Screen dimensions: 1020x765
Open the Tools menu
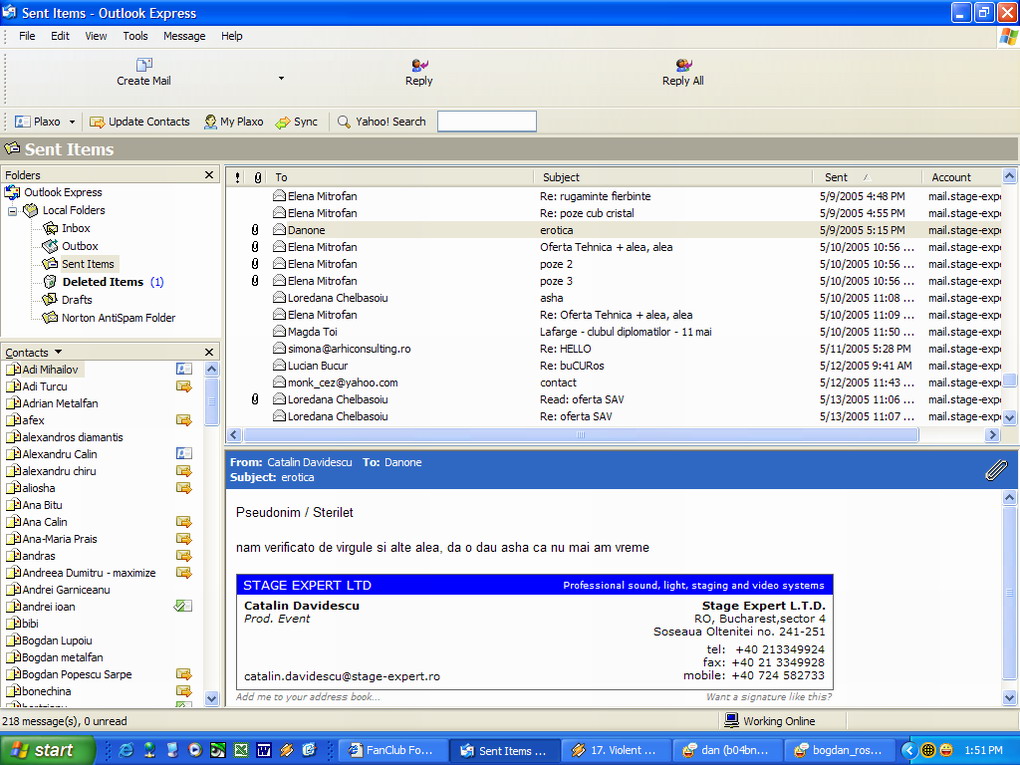click(135, 36)
